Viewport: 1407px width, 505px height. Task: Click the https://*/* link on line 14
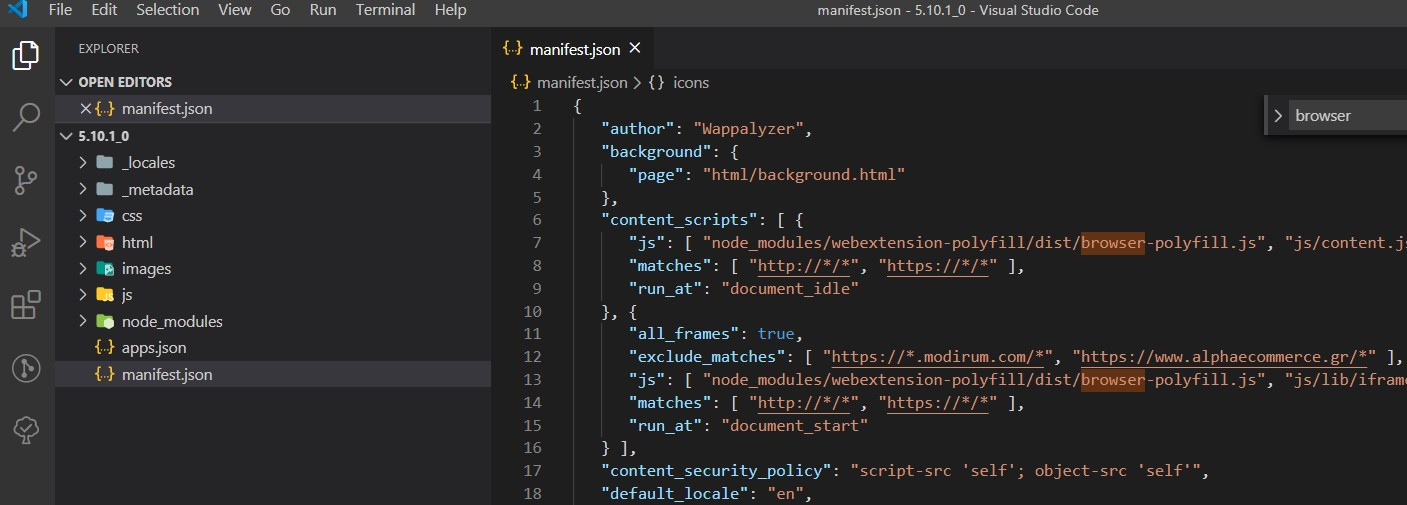(x=937, y=403)
